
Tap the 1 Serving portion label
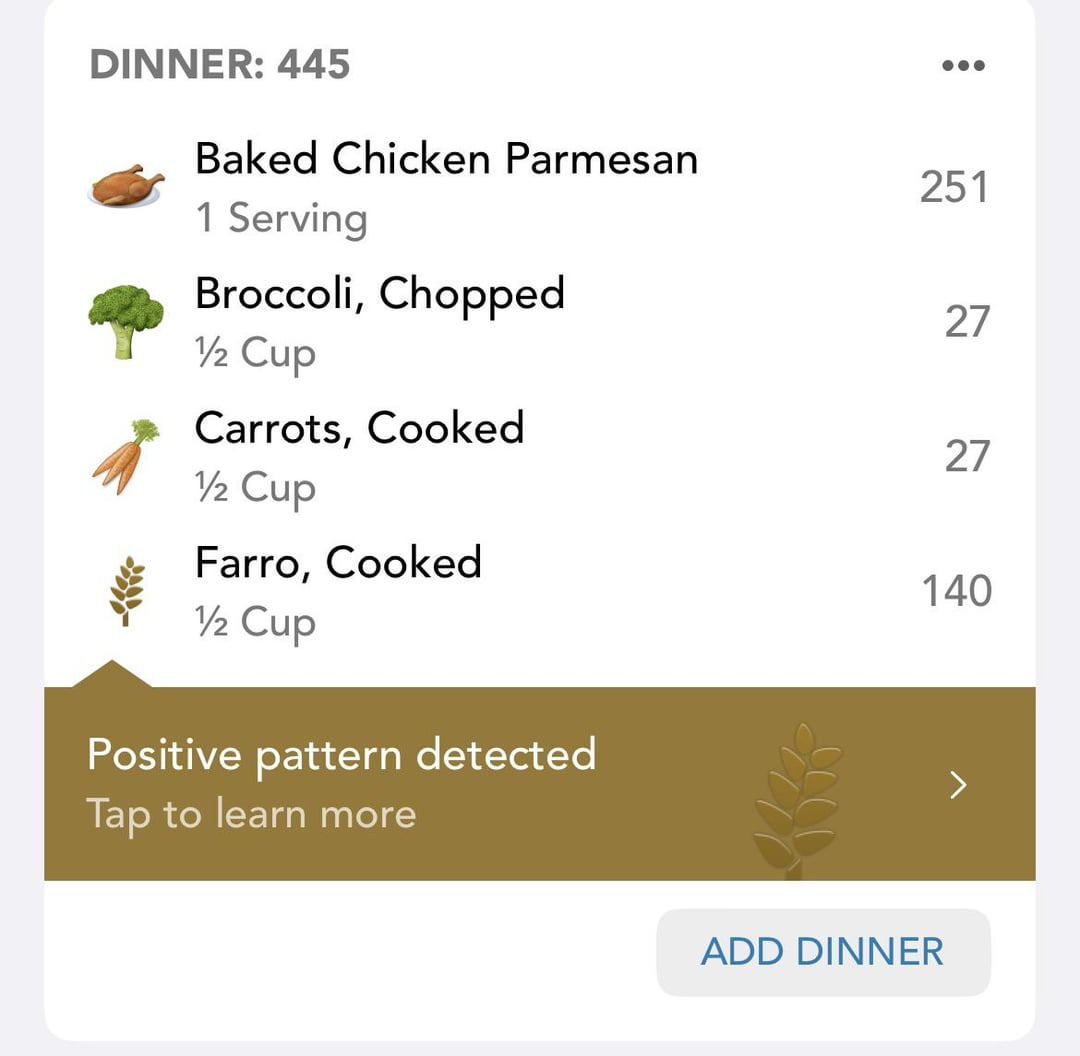pos(281,218)
